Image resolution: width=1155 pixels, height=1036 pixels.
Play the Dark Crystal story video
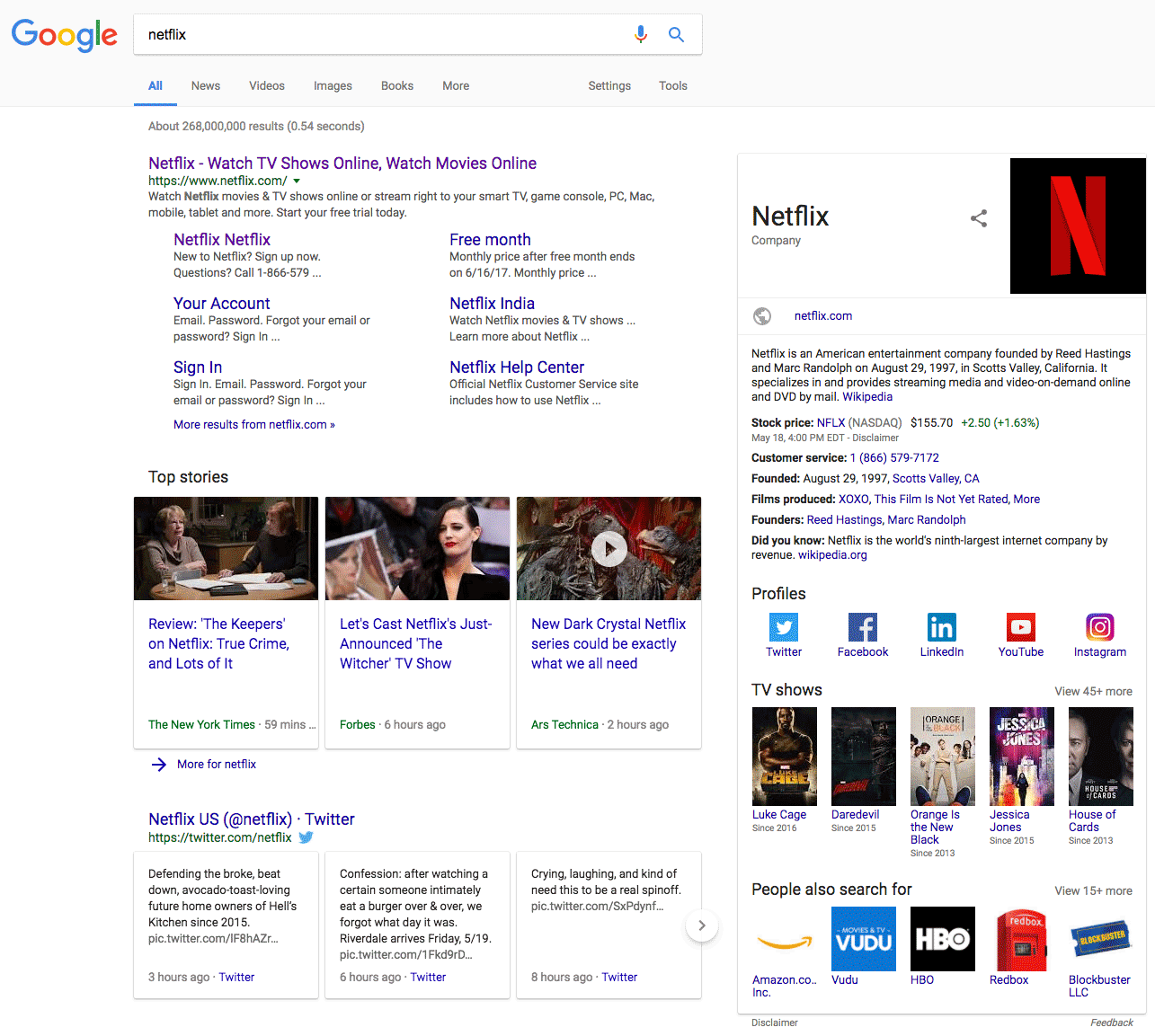609,549
